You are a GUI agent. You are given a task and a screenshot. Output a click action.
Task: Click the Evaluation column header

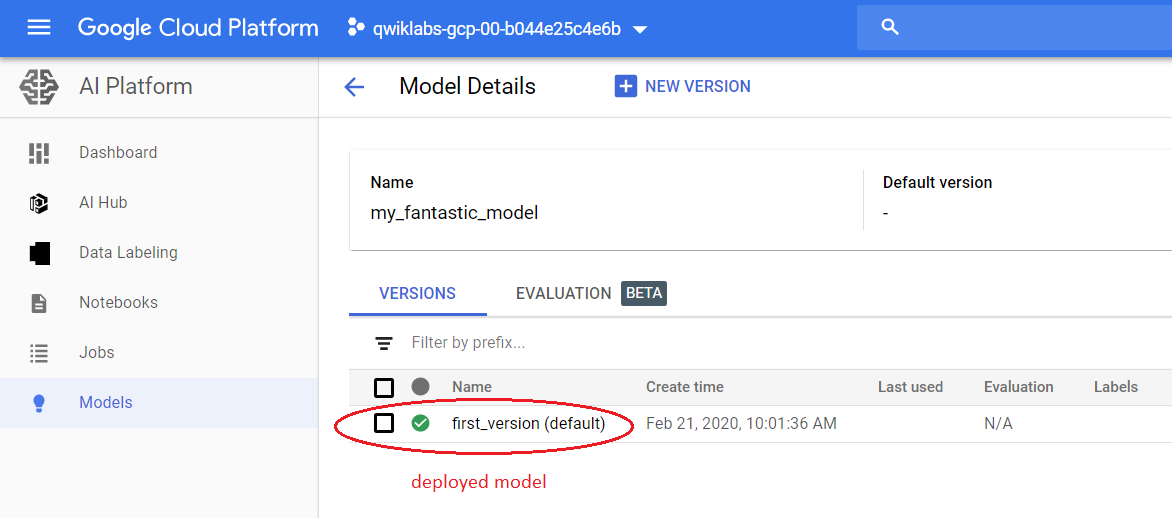pos(1018,387)
